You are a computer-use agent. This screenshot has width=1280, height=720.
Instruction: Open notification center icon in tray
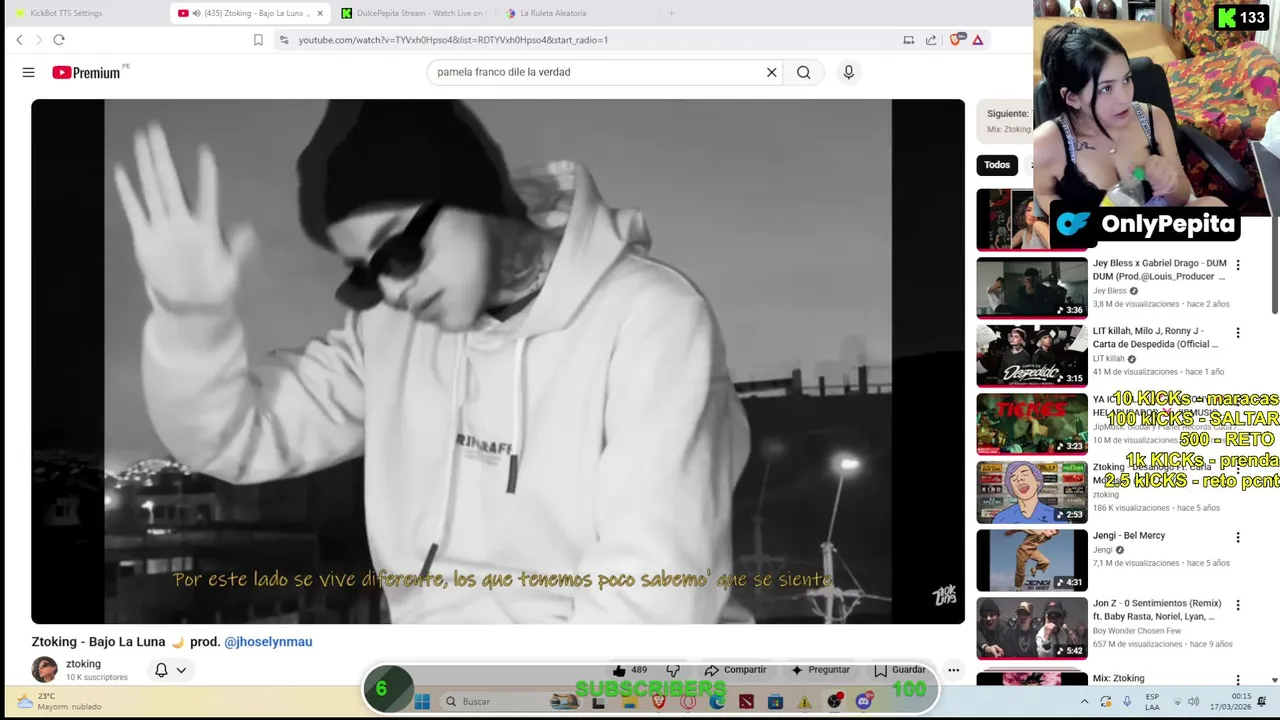(1262, 702)
